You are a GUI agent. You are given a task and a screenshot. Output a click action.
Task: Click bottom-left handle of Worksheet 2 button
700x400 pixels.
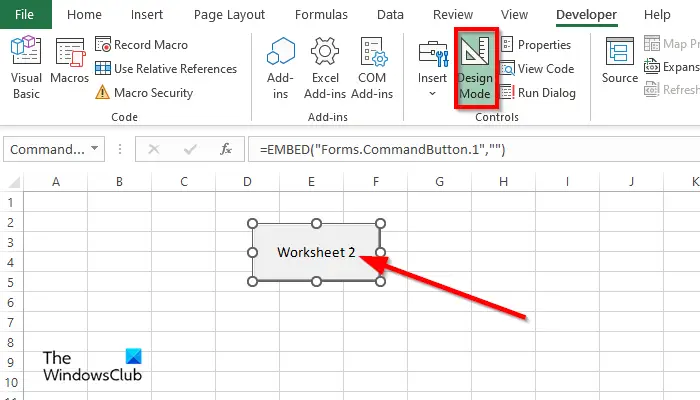pyautogui.click(x=252, y=281)
